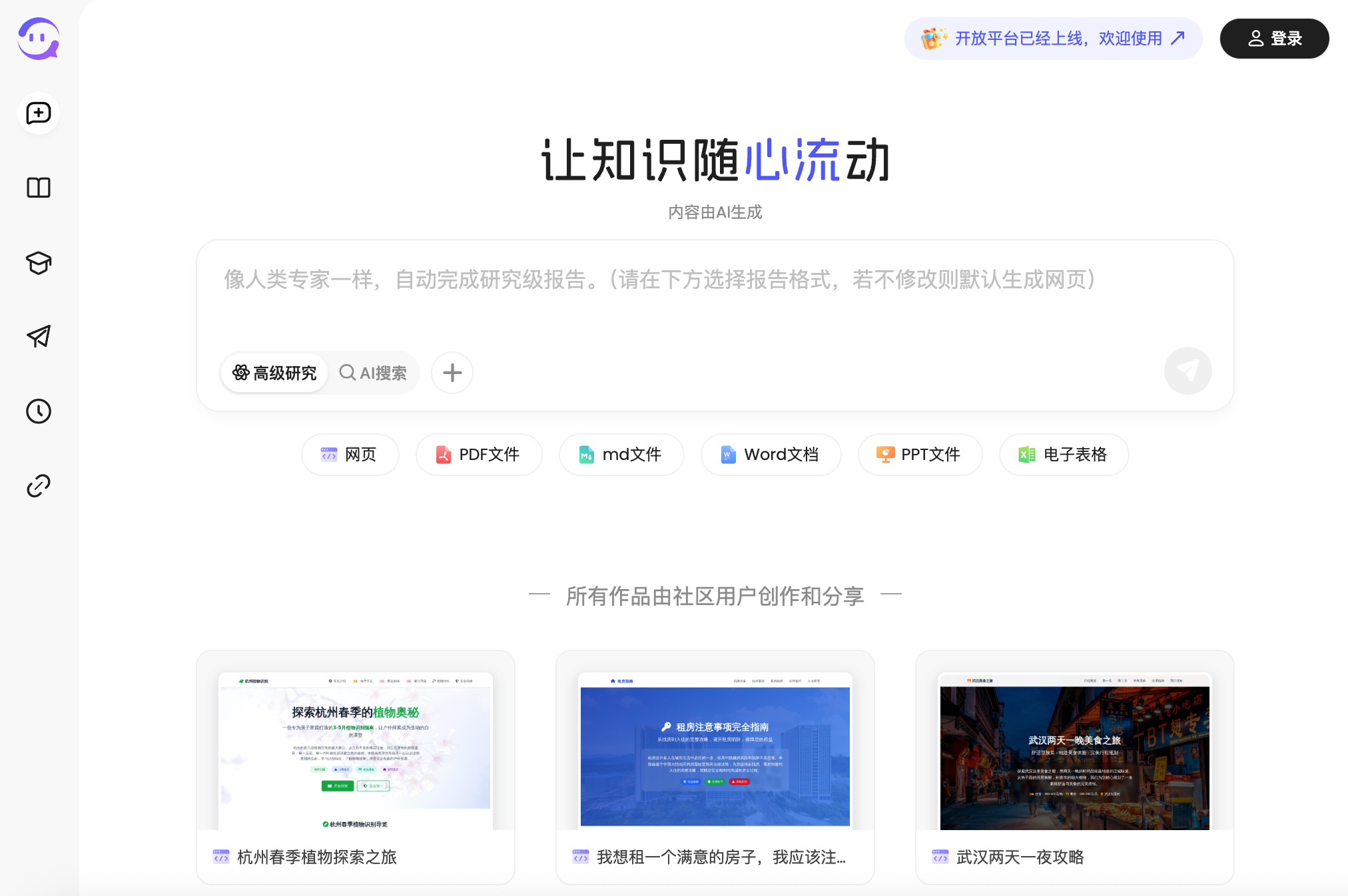1348x896 pixels.
Task: Open the 开放平台已经上线 announcement link
Action: click(1053, 39)
